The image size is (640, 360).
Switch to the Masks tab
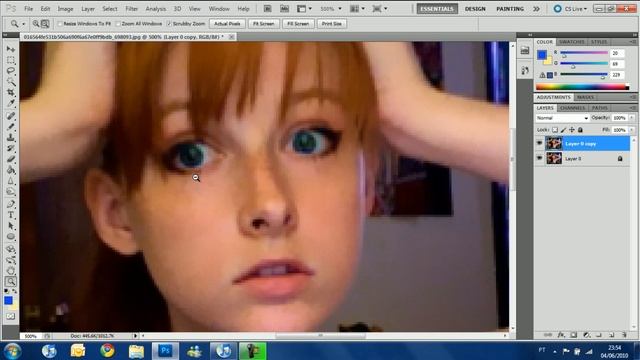coord(585,97)
